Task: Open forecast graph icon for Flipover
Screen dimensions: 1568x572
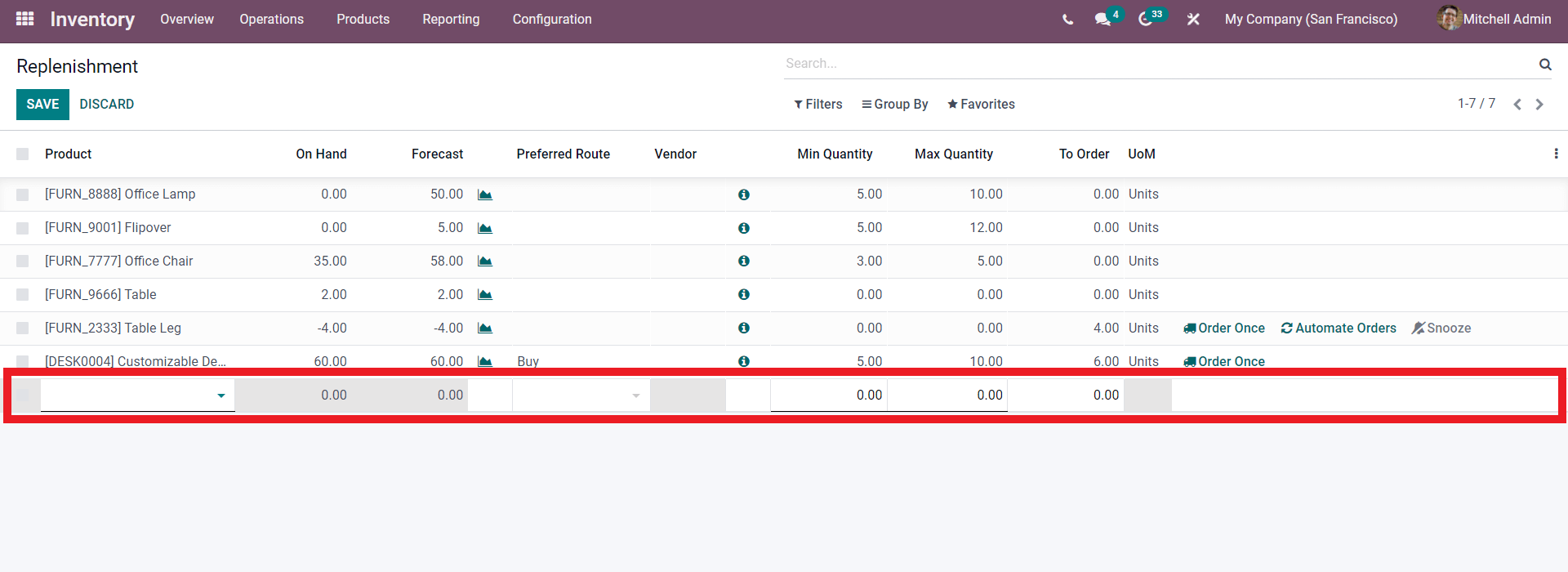Action: pos(485,228)
